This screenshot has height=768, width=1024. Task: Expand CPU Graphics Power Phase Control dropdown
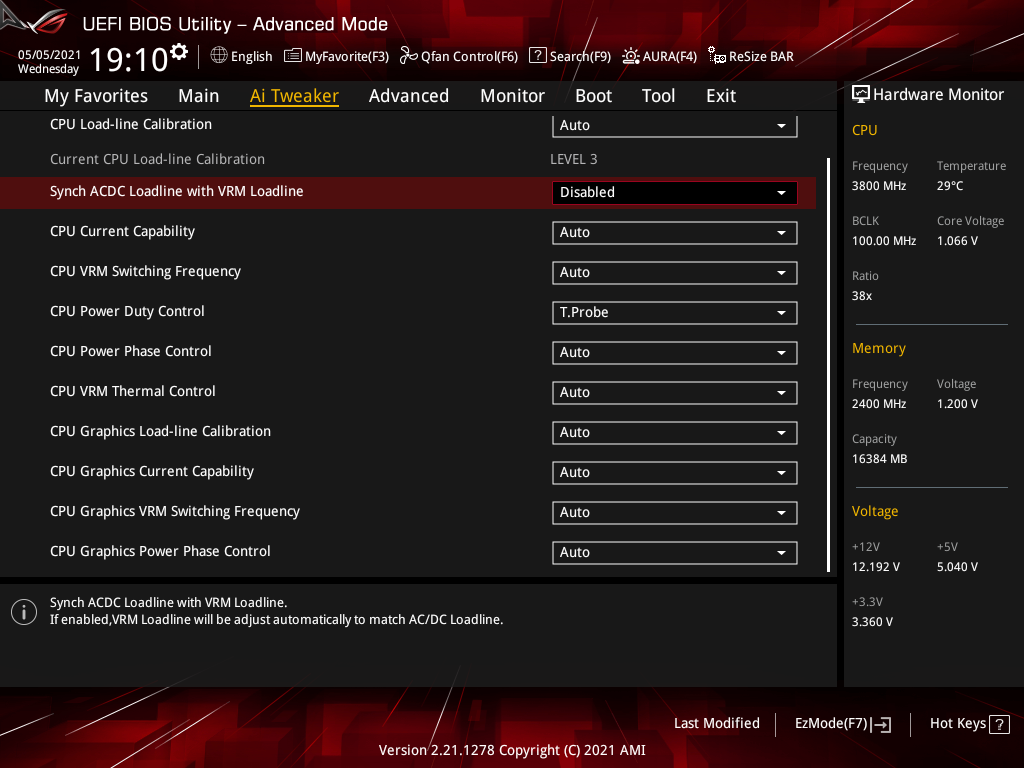point(675,552)
